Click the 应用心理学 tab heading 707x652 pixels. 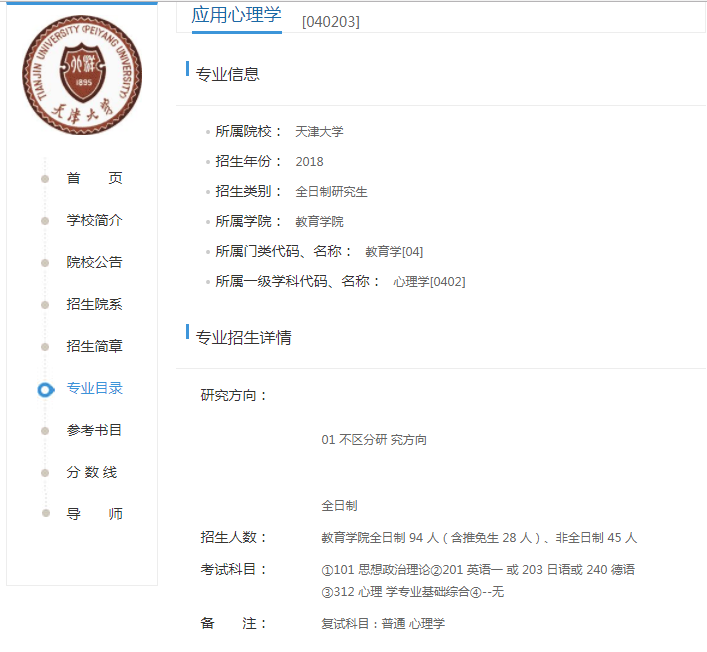[236, 15]
